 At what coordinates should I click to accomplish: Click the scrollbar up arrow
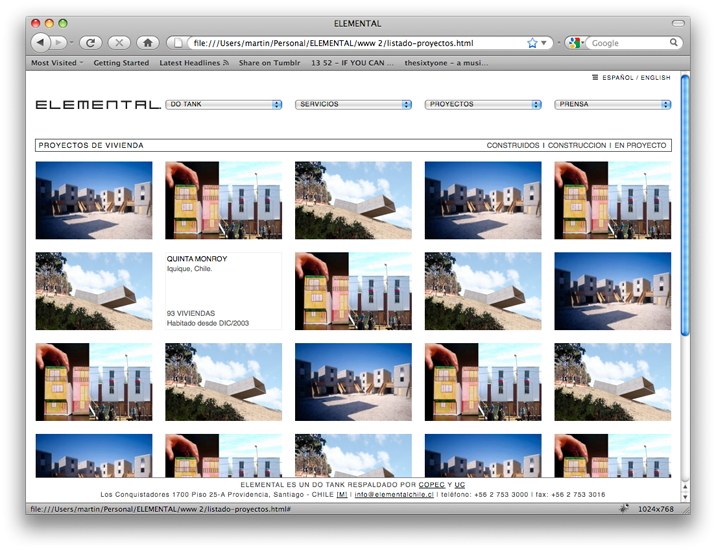(x=684, y=487)
